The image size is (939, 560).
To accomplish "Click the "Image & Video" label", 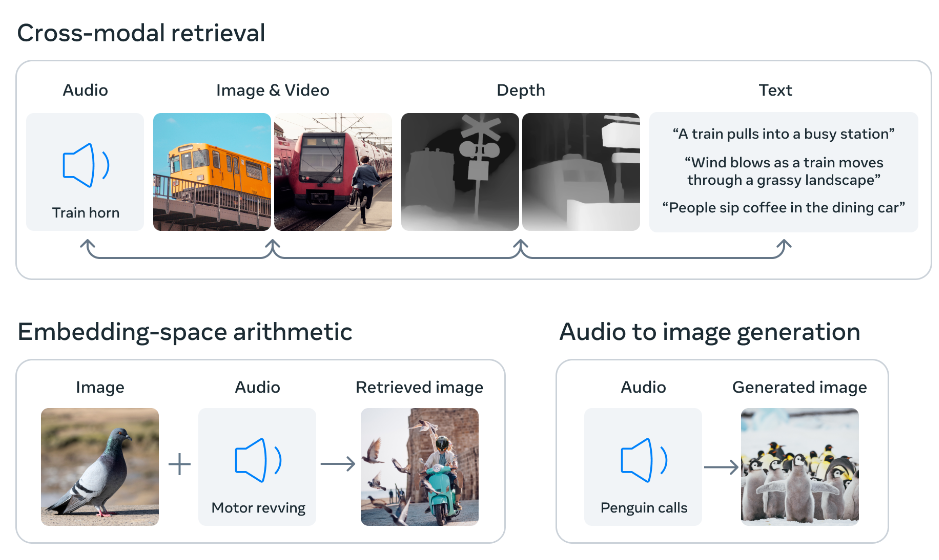I will [273, 90].
